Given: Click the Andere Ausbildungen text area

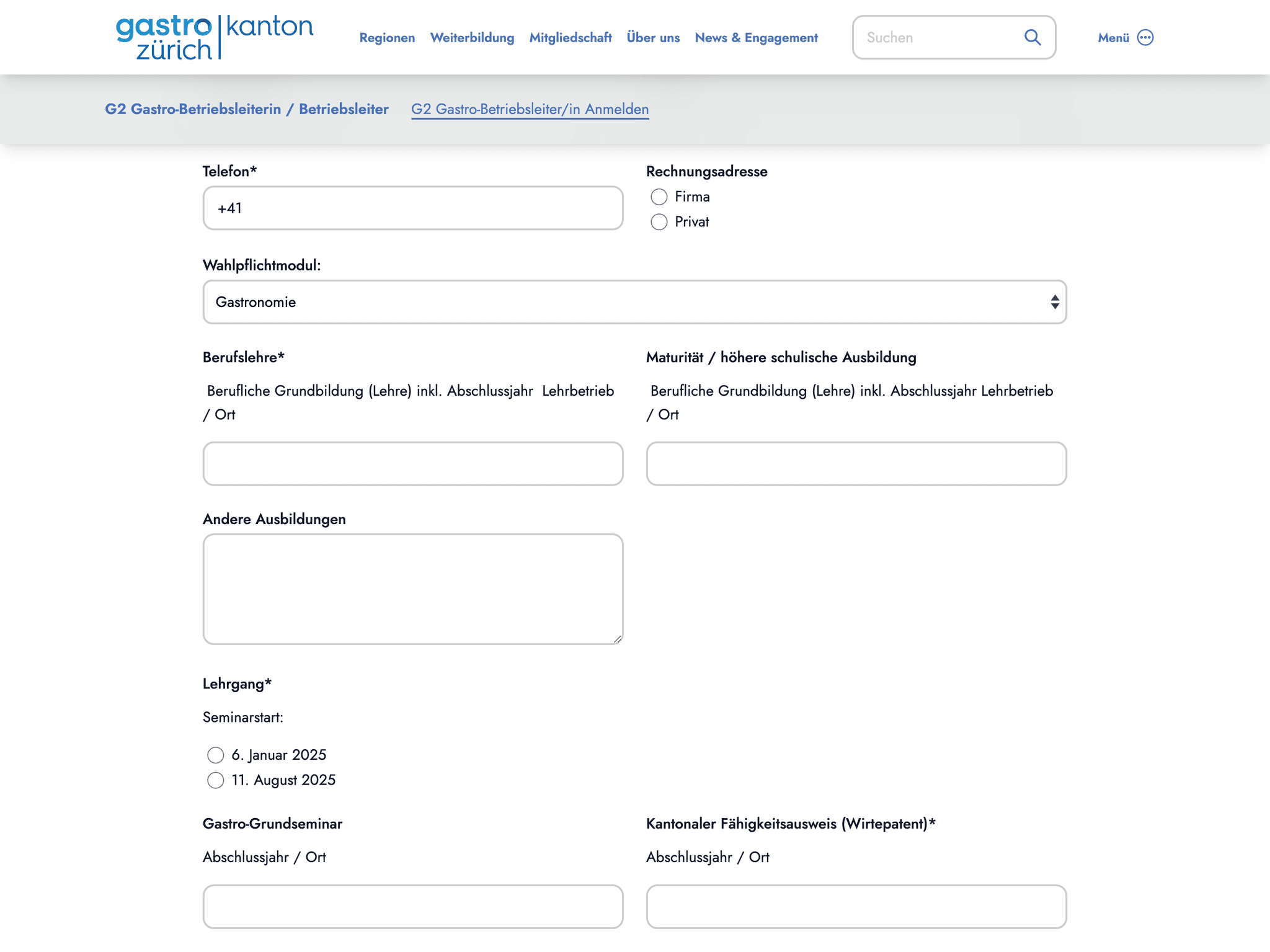Looking at the screenshot, I should [x=413, y=589].
